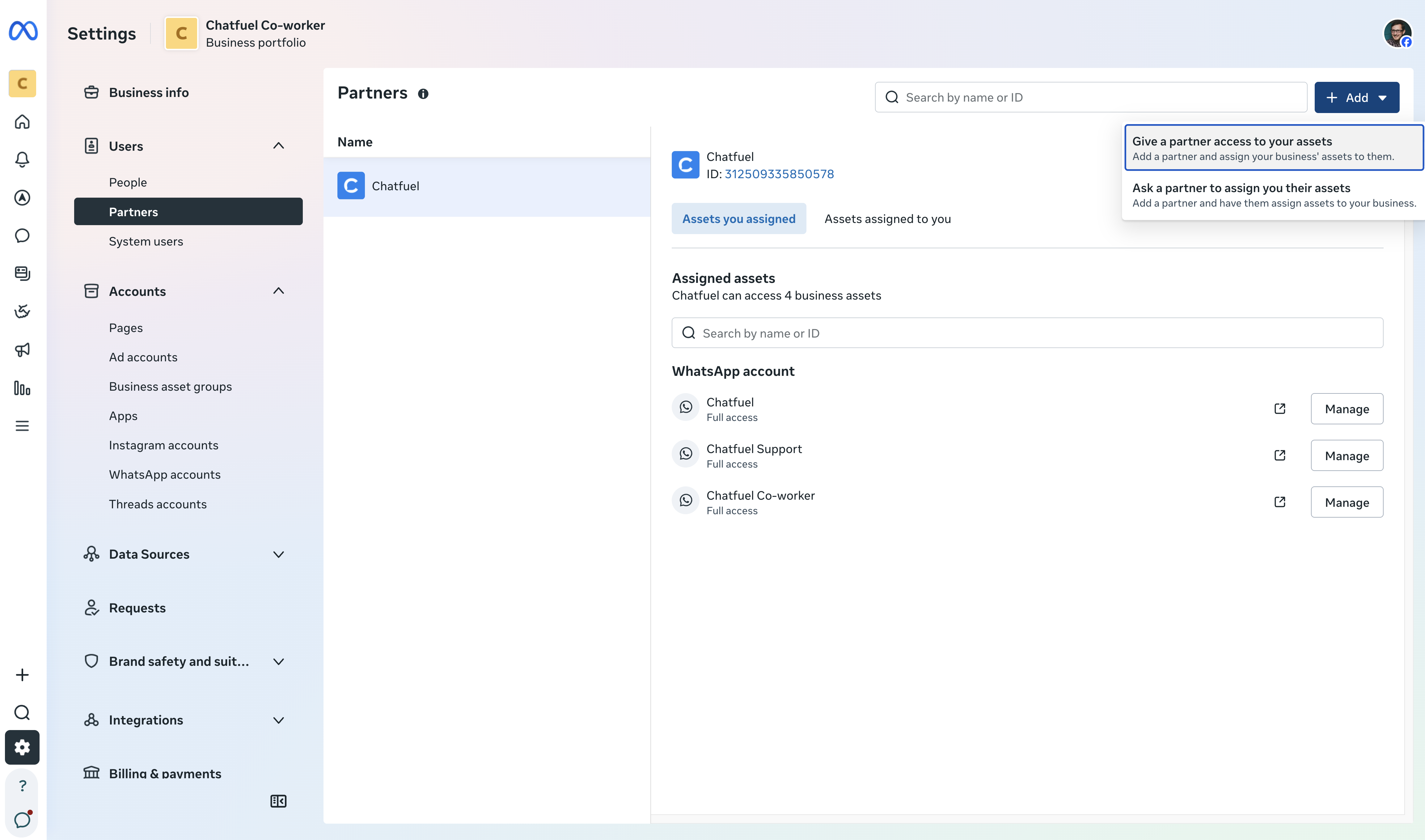Screen dimensions: 1425x840
Task: Open Instagram accounts
Action: (x=164, y=445)
